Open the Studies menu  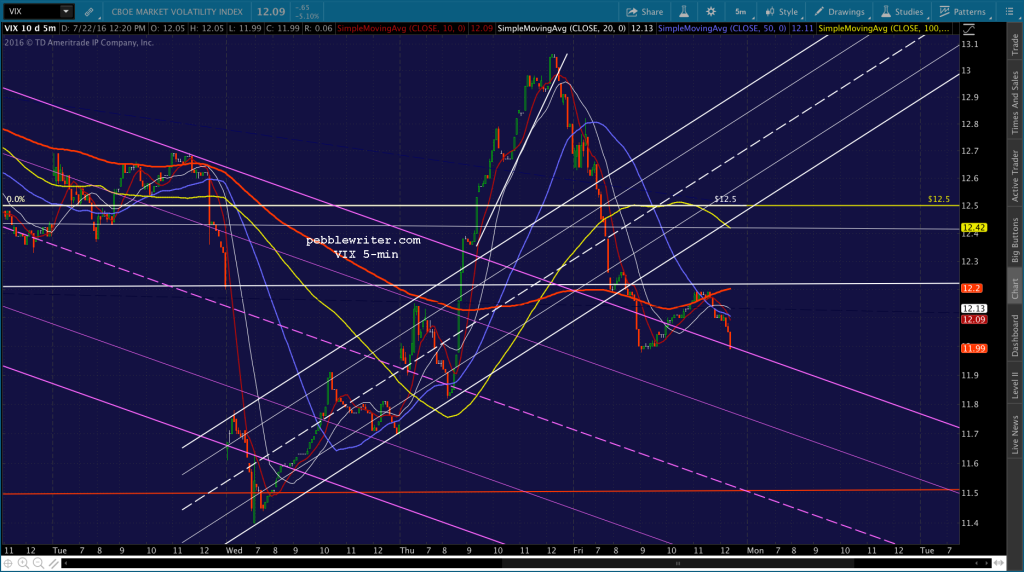point(903,12)
